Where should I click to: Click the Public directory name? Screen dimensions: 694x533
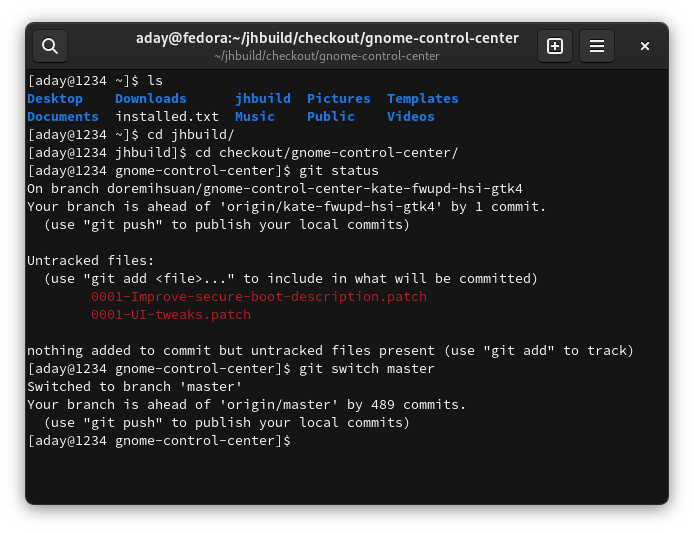tap(331, 117)
